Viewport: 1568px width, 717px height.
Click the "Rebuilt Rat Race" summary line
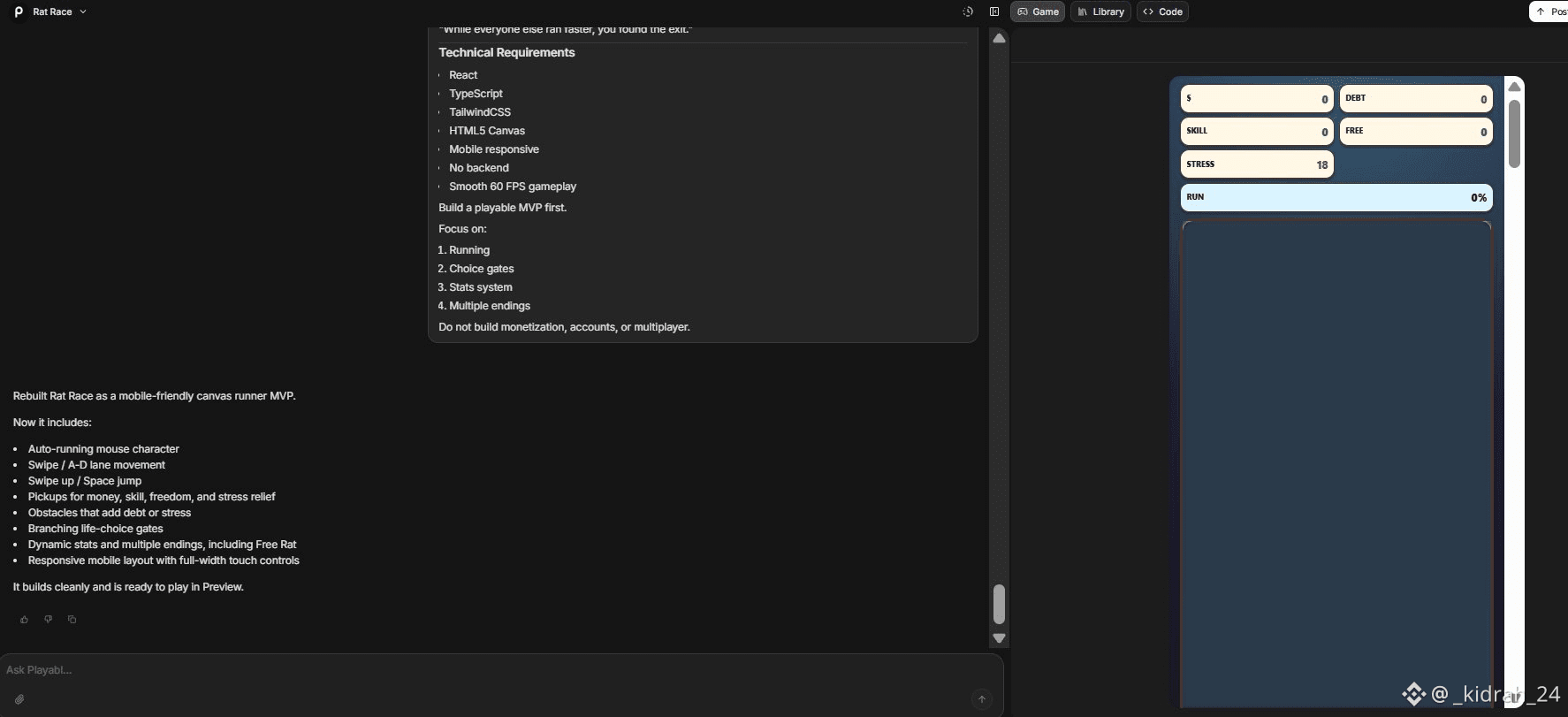pyautogui.click(x=155, y=396)
